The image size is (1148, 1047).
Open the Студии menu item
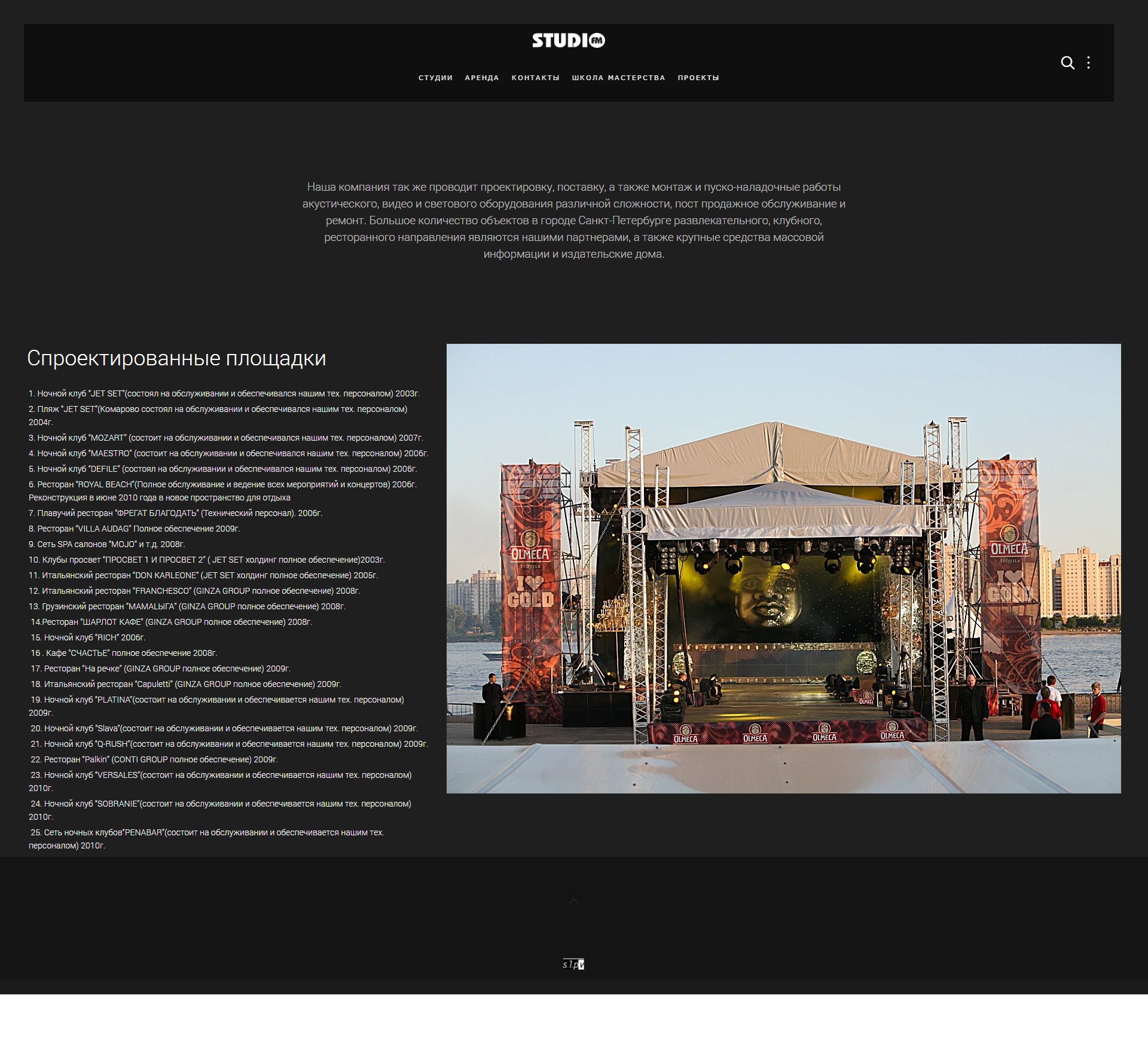pos(435,78)
